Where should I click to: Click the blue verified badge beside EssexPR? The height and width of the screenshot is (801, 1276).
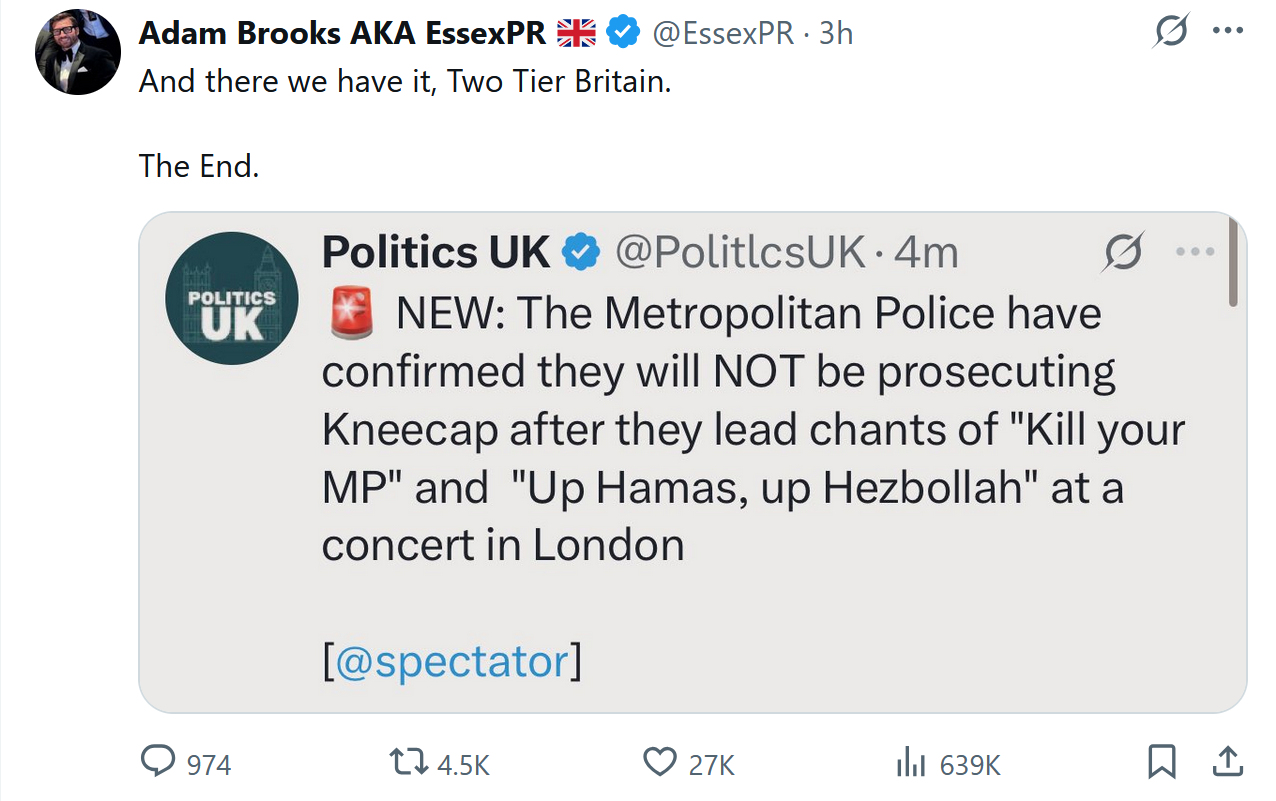[625, 33]
